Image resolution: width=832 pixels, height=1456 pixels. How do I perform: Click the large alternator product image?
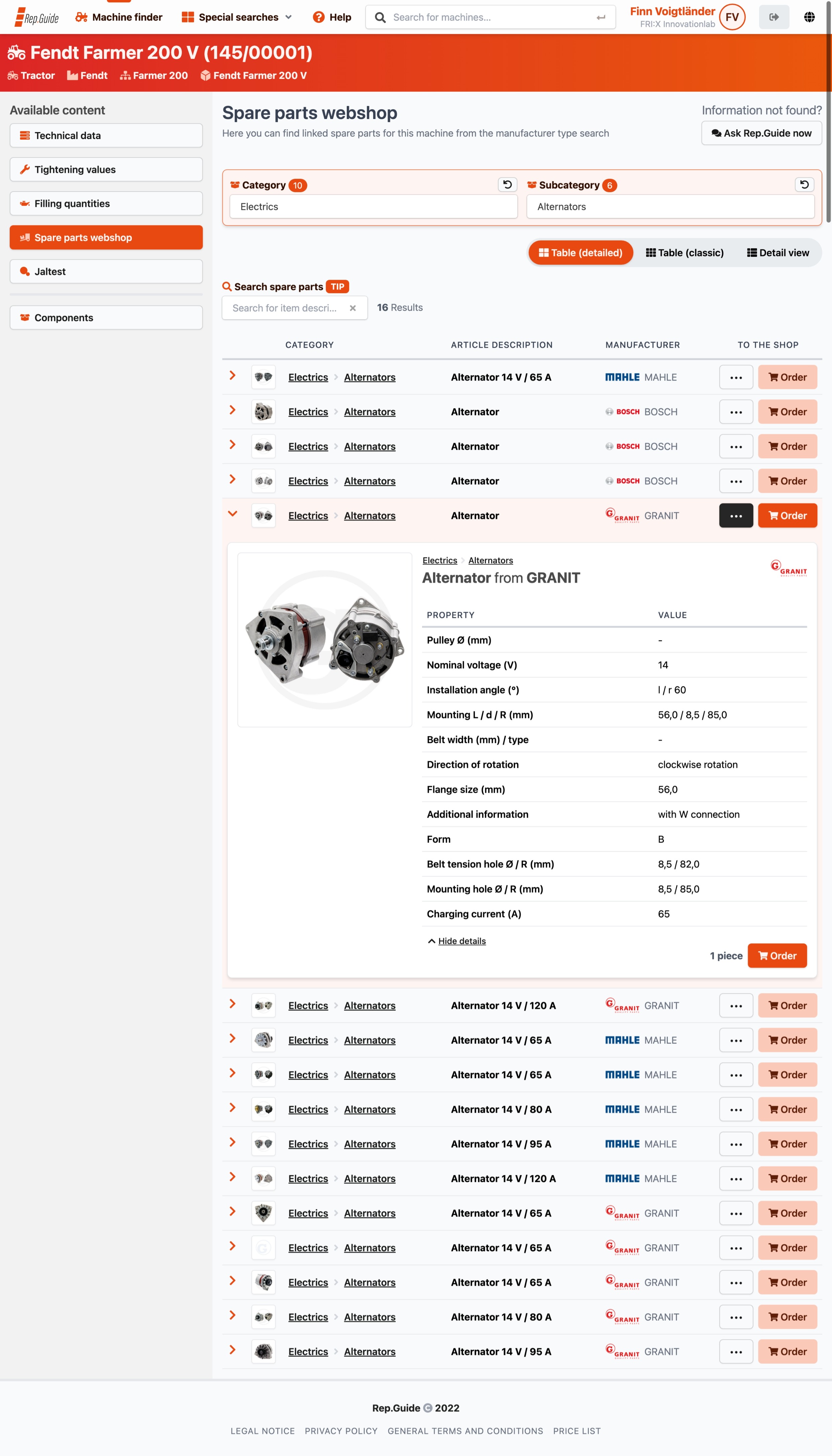tap(324, 639)
